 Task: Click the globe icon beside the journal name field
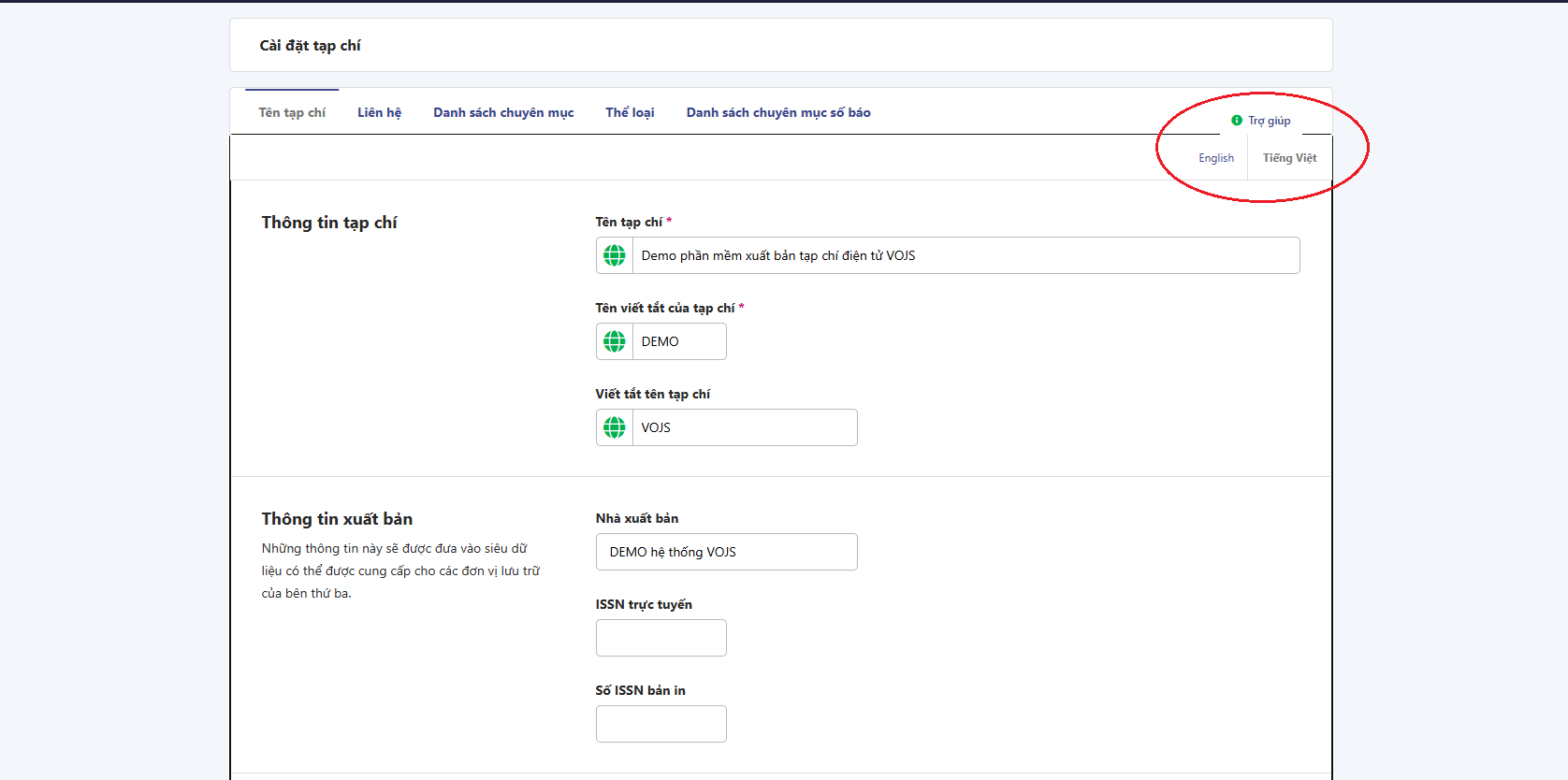pyautogui.click(x=615, y=255)
